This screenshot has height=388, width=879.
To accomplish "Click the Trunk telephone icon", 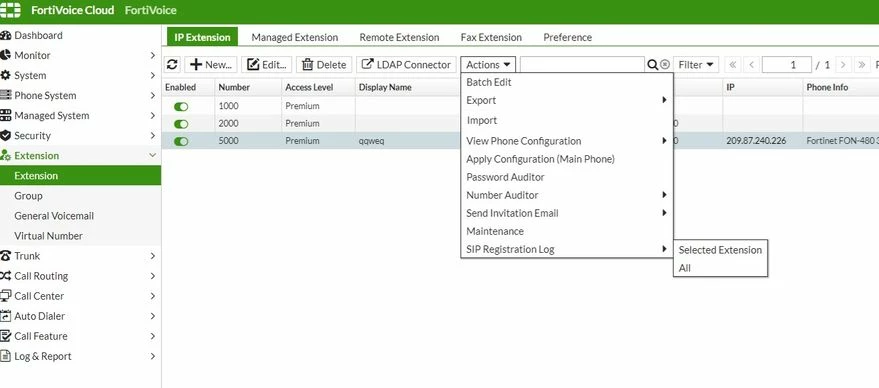I will (x=6, y=256).
